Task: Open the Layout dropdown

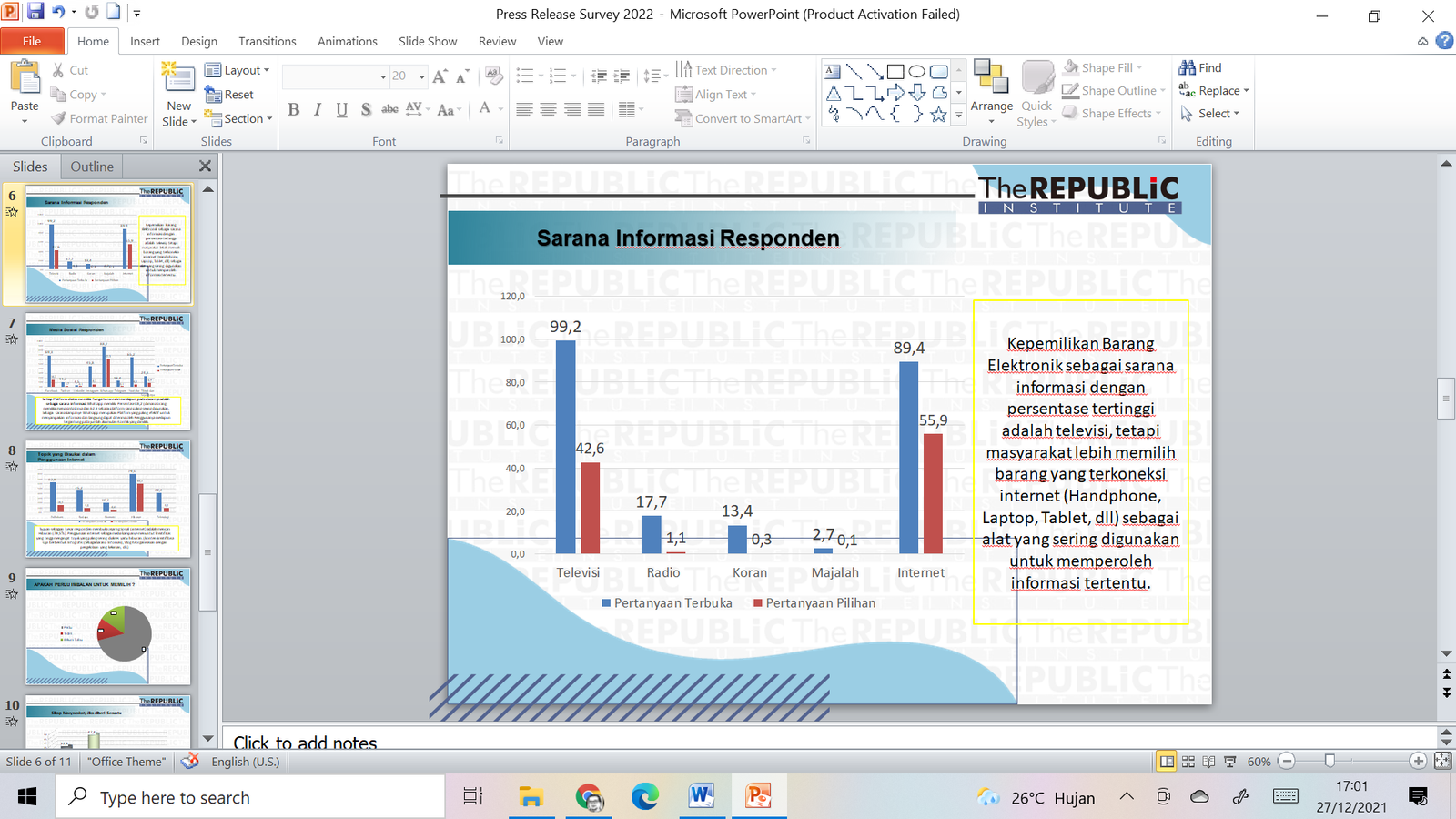Action: tap(238, 70)
